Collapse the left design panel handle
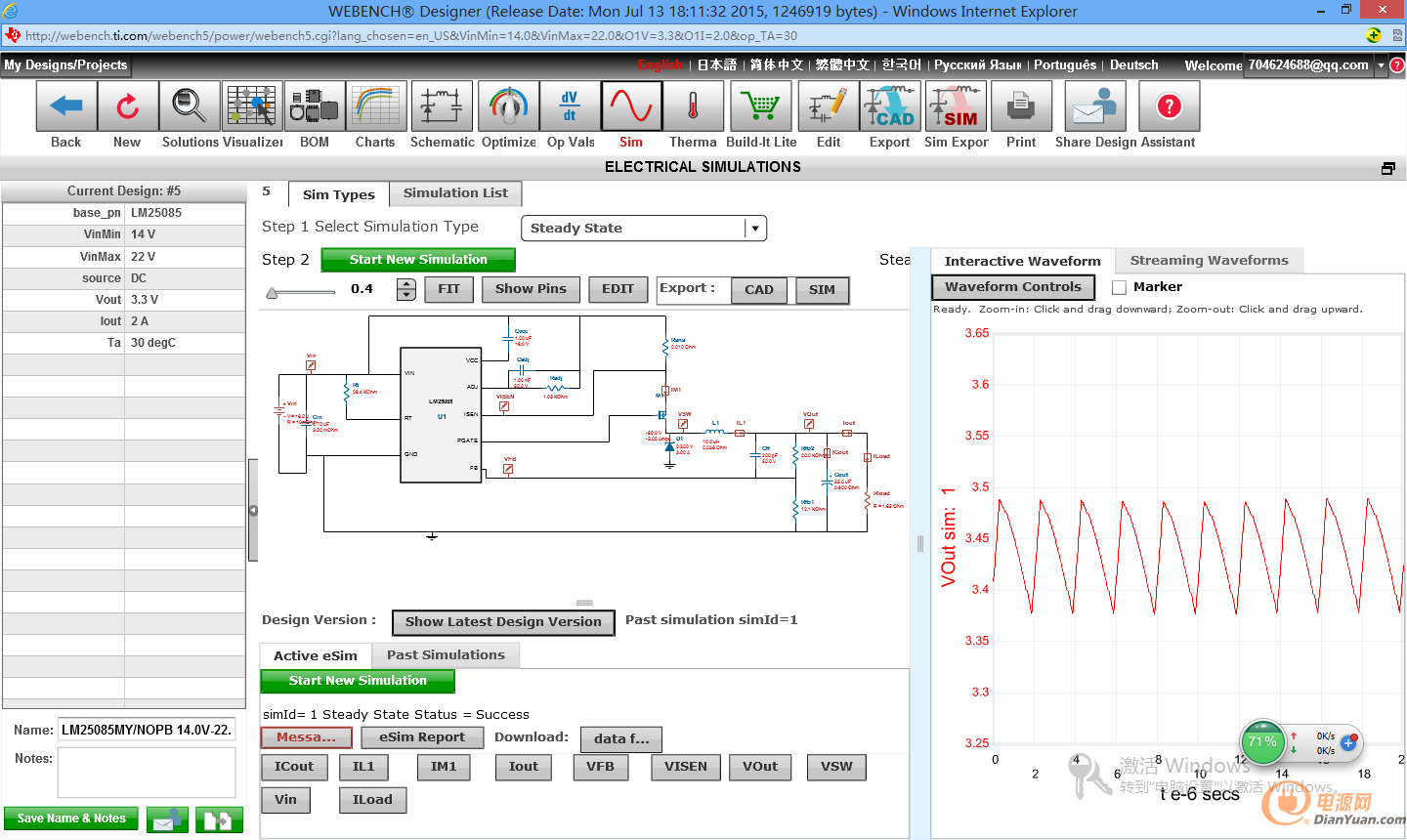Screen dimensions: 1407x840 (252, 510)
